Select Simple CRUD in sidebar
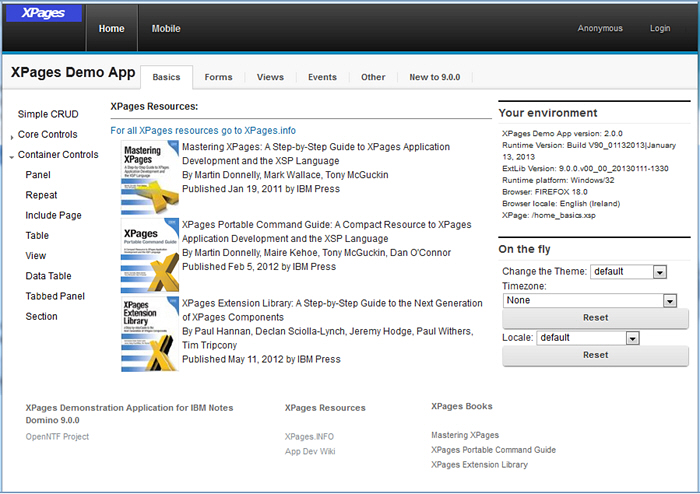700x494 pixels. (48, 114)
